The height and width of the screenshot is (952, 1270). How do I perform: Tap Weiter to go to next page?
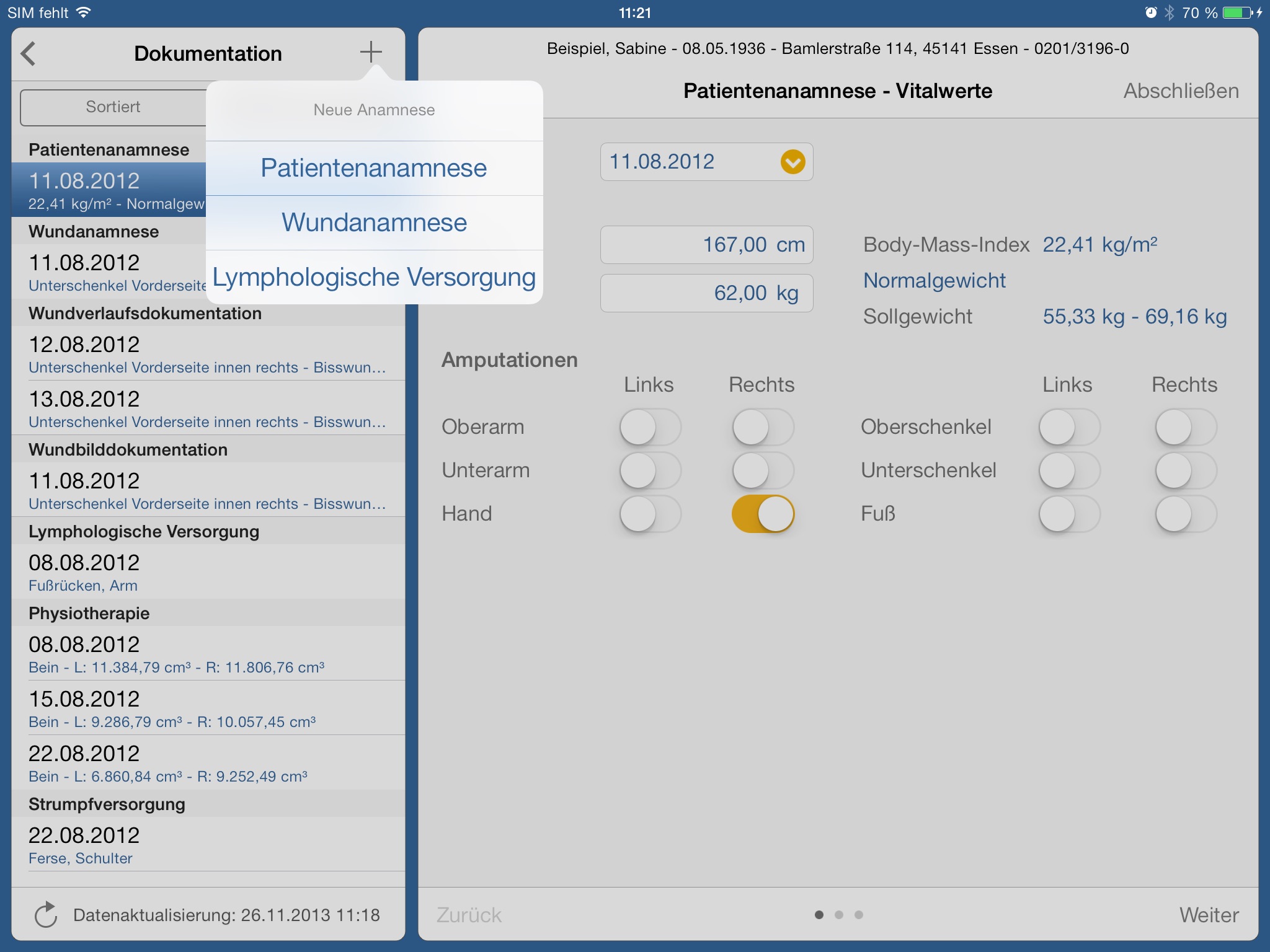pyautogui.click(x=1209, y=915)
